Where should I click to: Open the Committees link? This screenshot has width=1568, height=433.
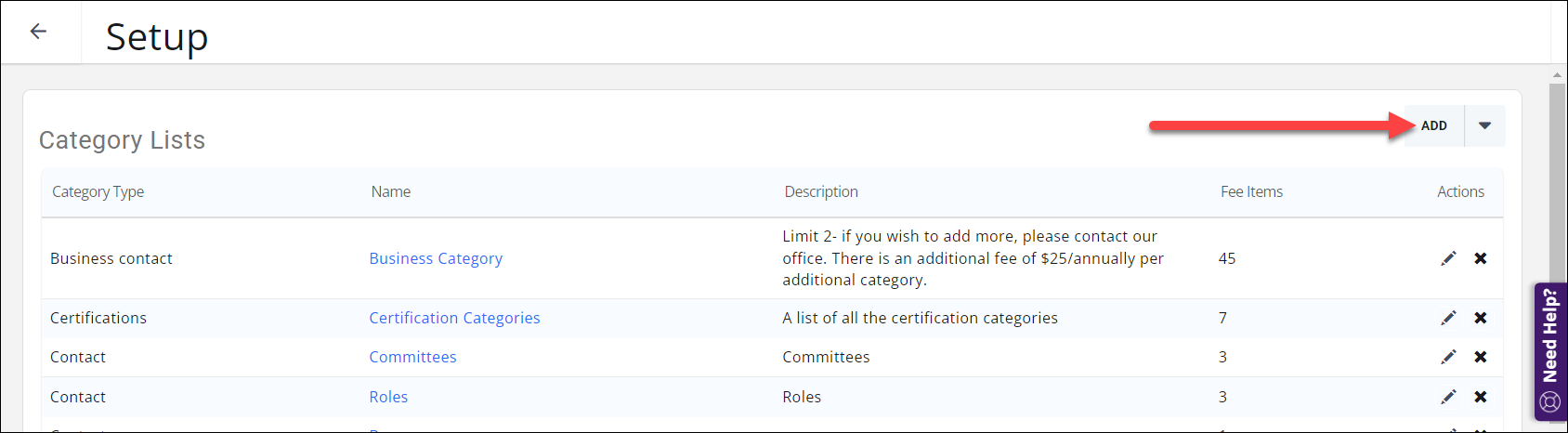point(412,357)
